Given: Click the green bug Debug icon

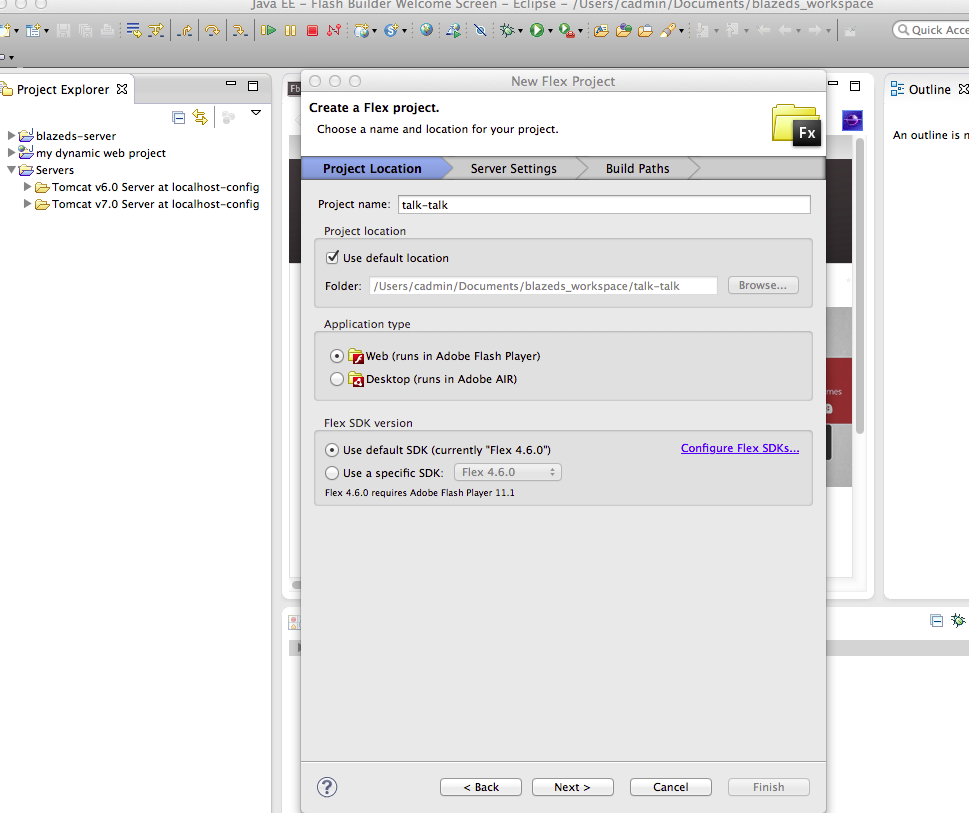Looking at the screenshot, I should click(x=507, y=30).
